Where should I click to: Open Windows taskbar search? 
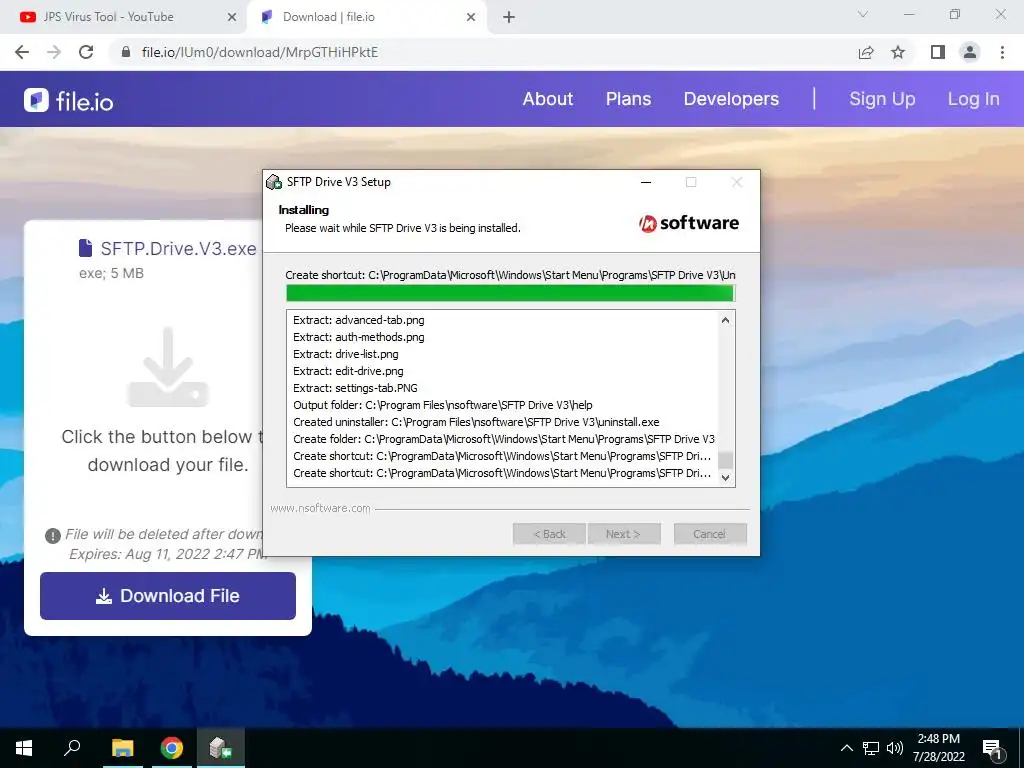coord(72,748)
